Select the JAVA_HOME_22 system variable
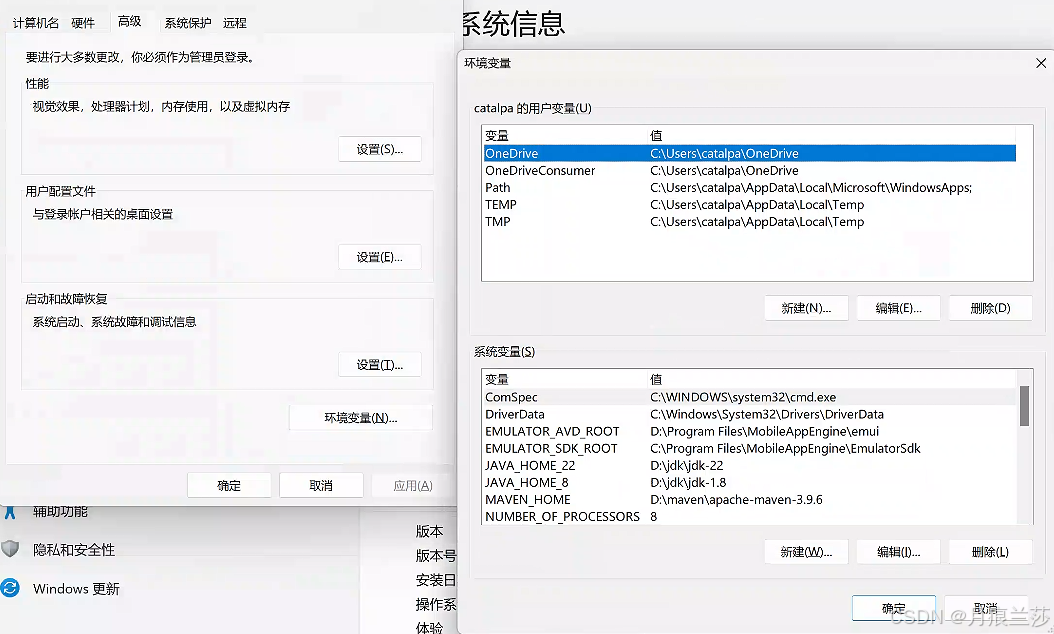This screenshot has height=634, width=1054. [749, 465]
